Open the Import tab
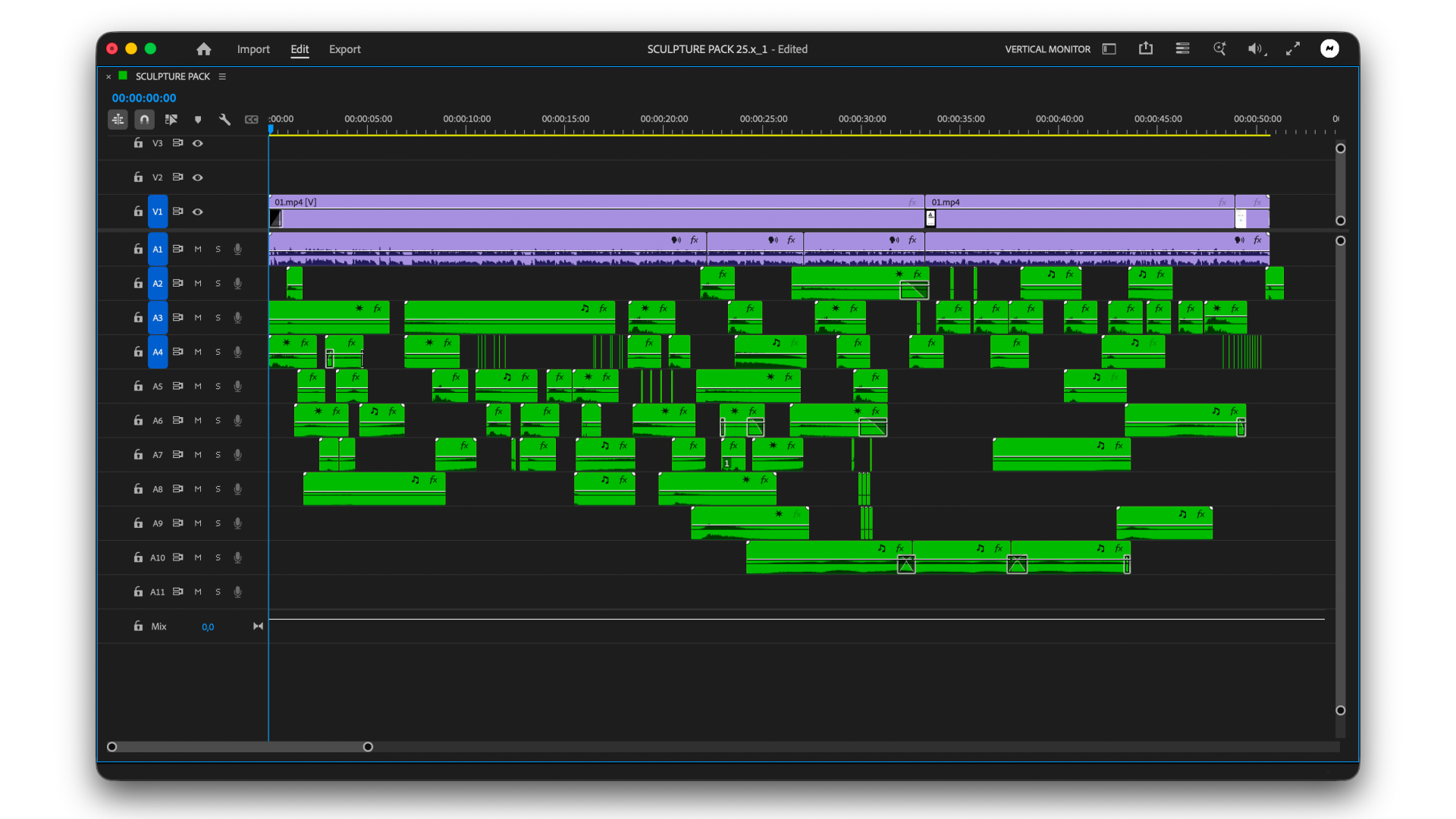1456x819 pixels. click(x=253, y=49)
